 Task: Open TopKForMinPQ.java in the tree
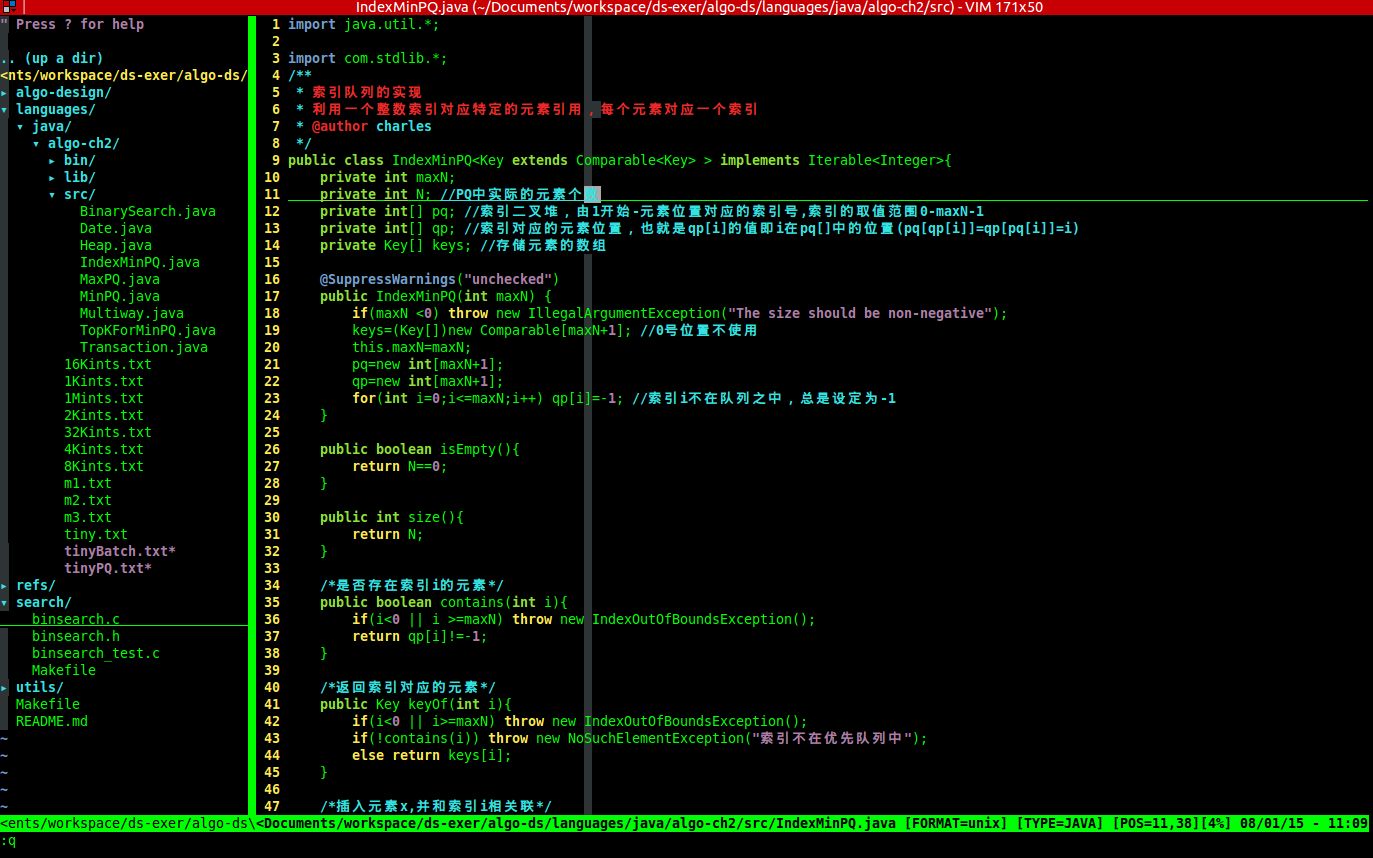(x=147, y=331)
